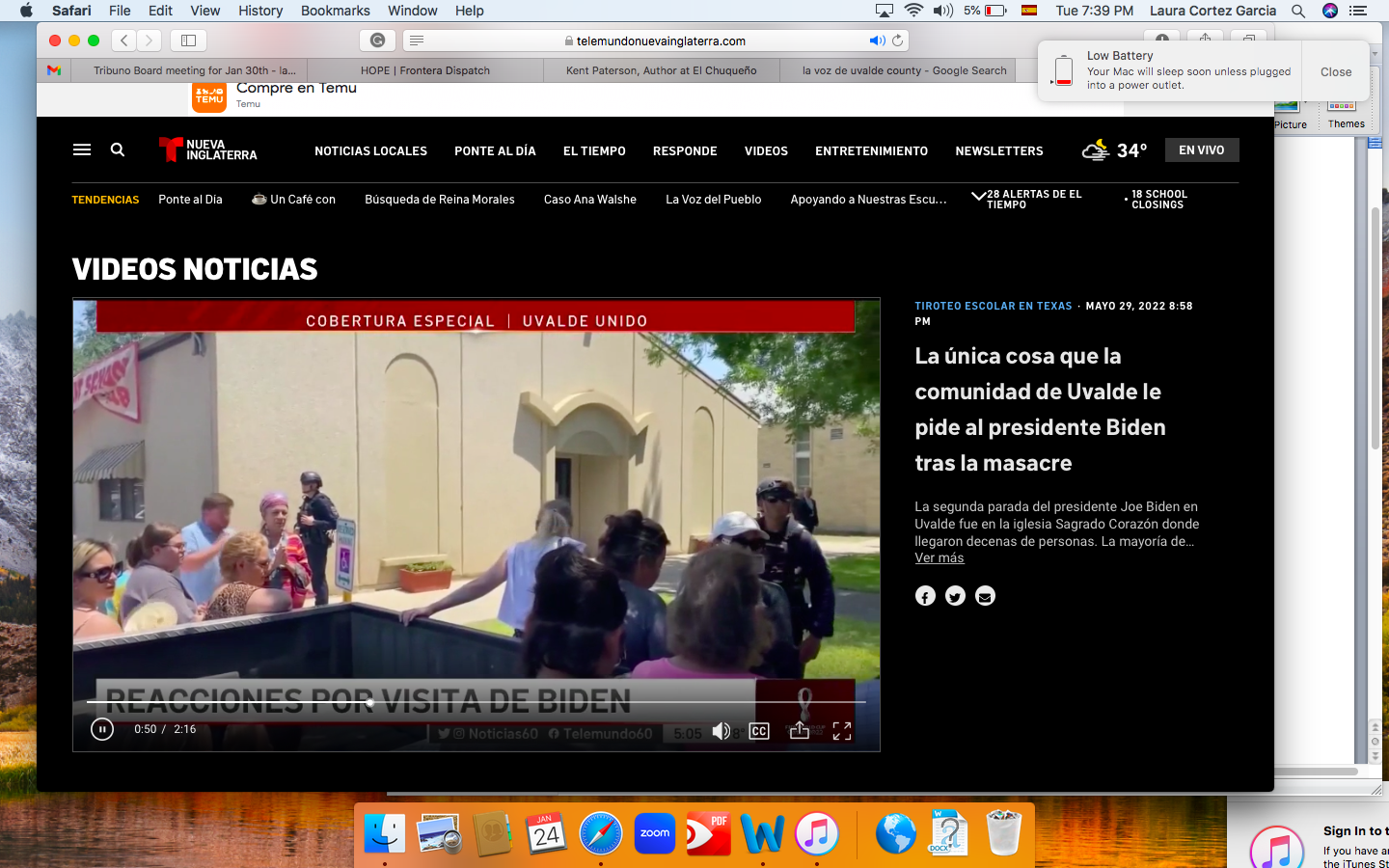Expand article description with Ver más

point(939,558)
